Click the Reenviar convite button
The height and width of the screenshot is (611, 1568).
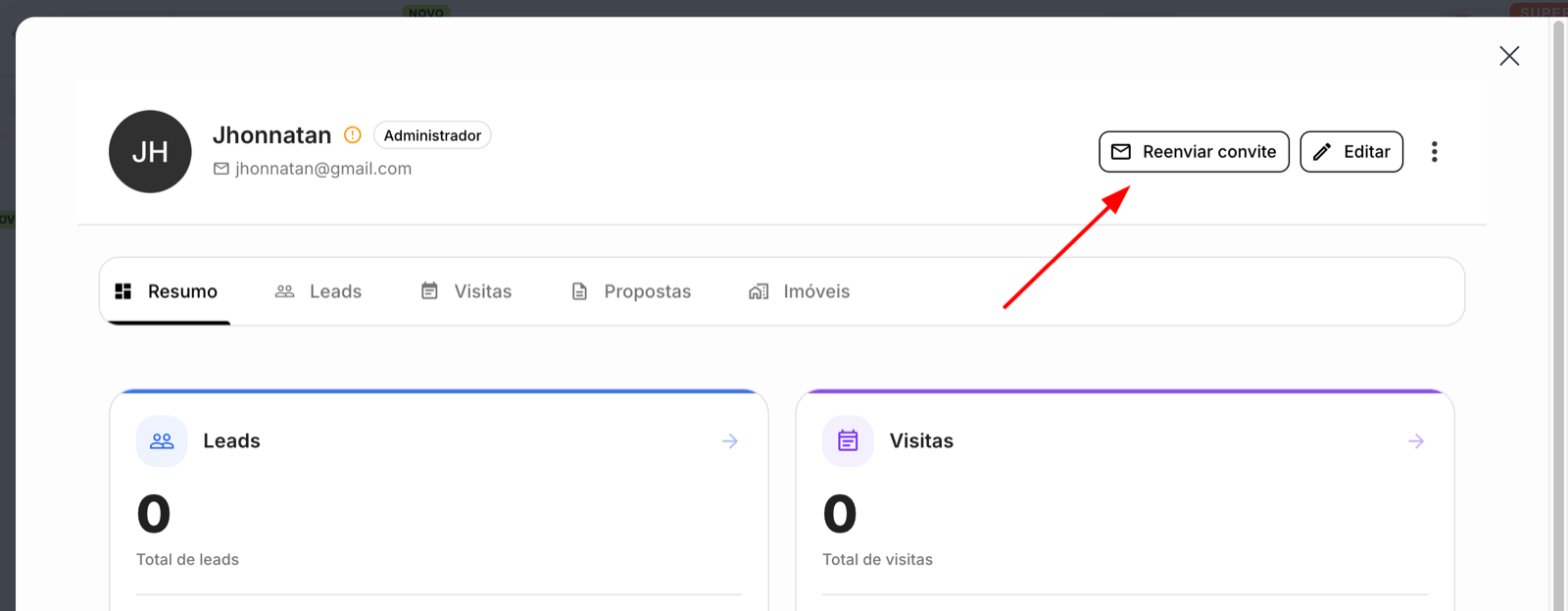(x=1194, y=152)
